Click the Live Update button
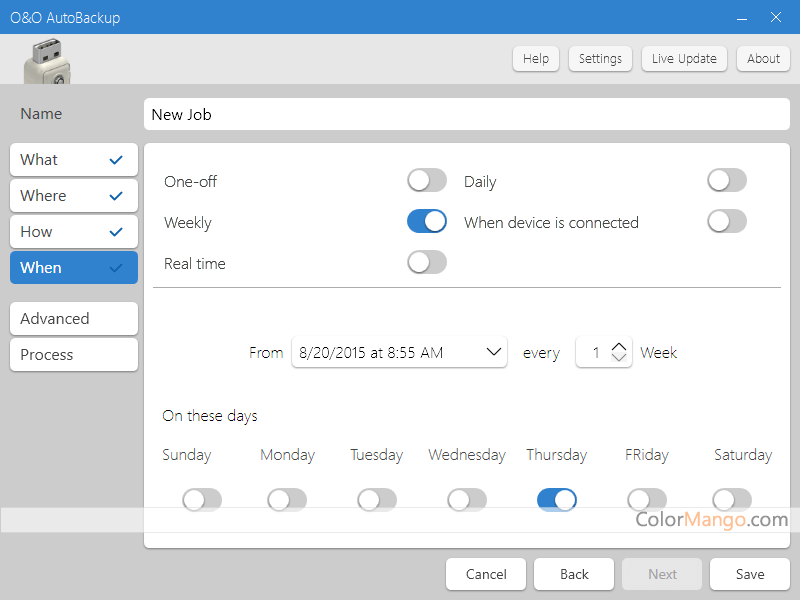Viewport: 800px width, 600px height. pyautogui.click(x=684, y=59)
